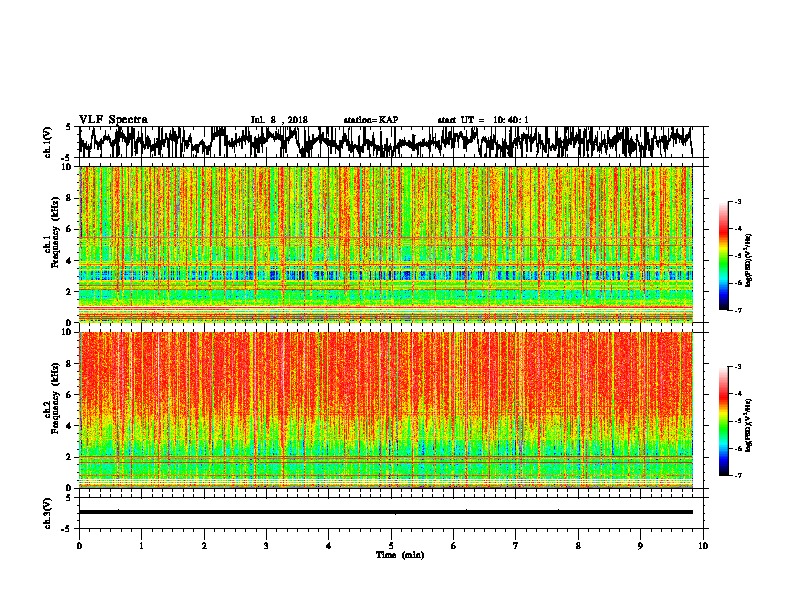The height and width of the screenshot is (612, 792).
Task: Click the "ch.1(V)" axis label
Action: [x=48, y=142]
